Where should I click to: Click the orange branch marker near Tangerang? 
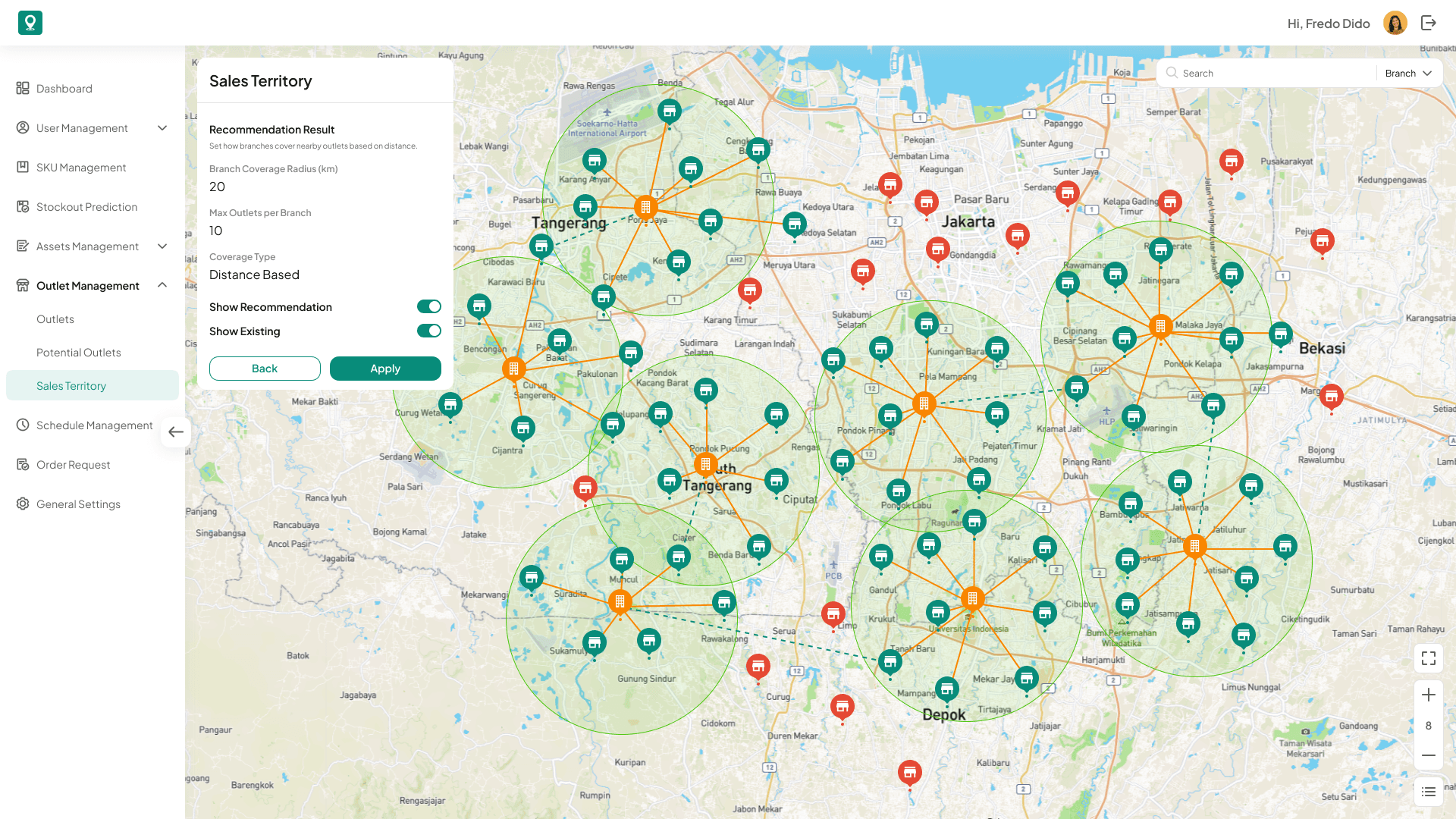[645, 207]
